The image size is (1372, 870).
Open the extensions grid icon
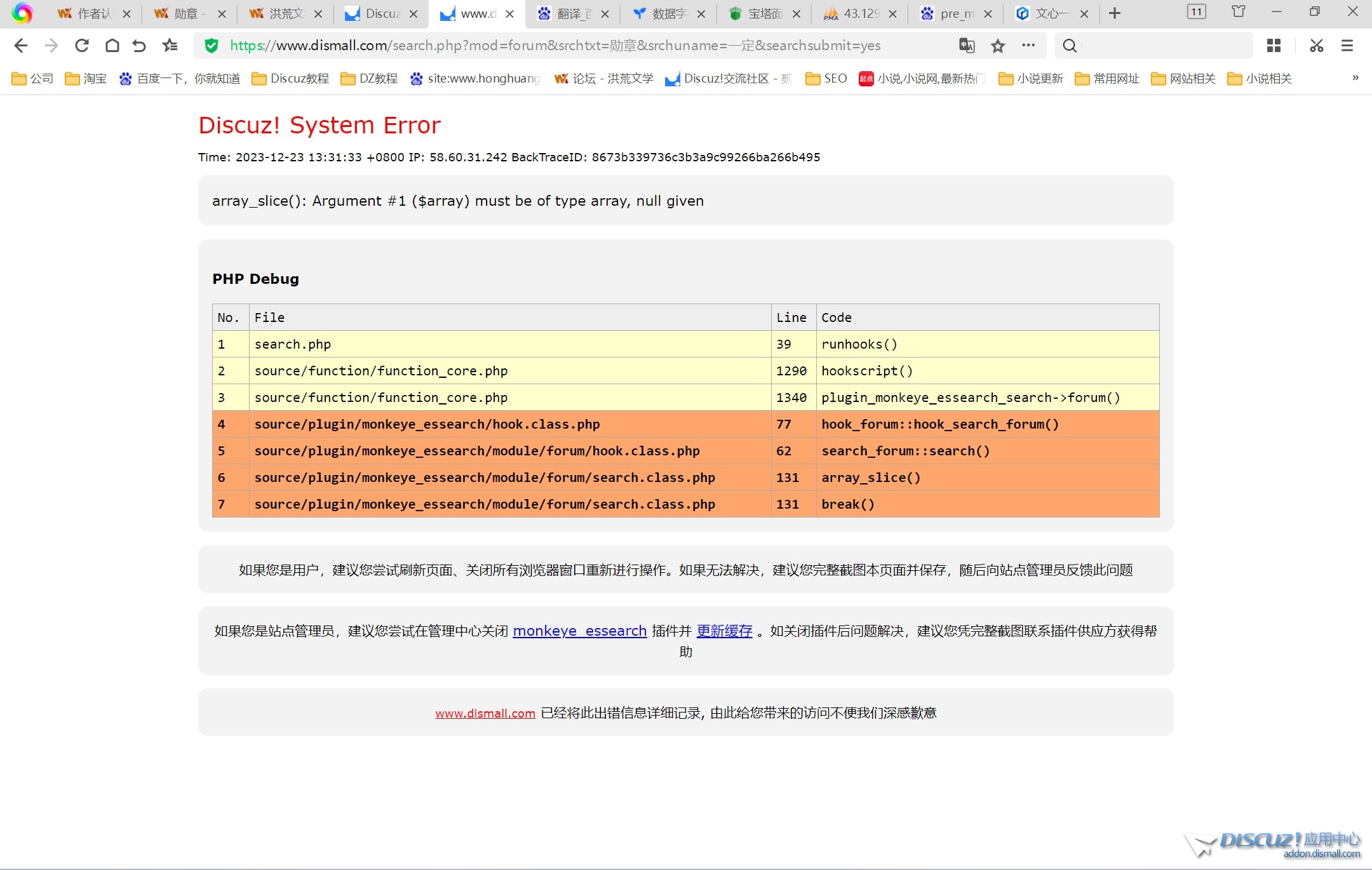click(1274, 46)
